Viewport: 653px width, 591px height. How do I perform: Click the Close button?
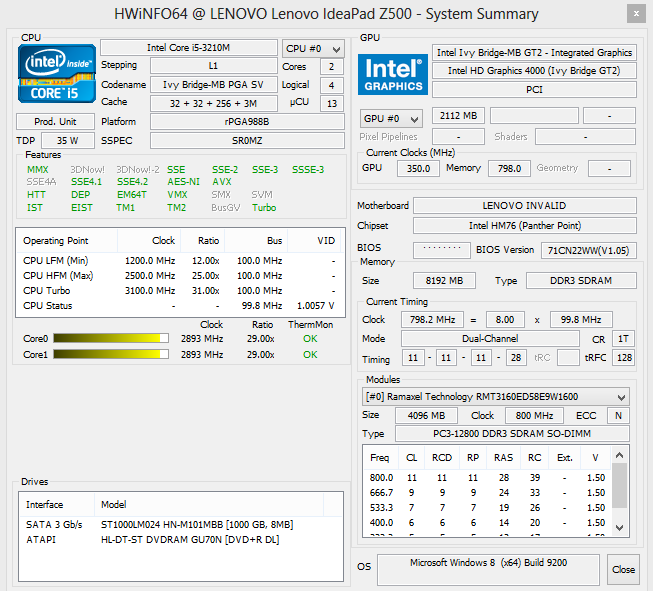[624, 569]
